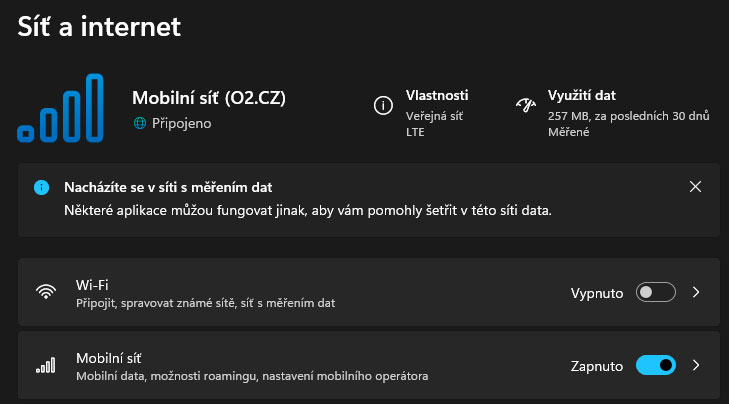
Task: Turn off the Mobilní síť toggle
Action: [656, 365]
